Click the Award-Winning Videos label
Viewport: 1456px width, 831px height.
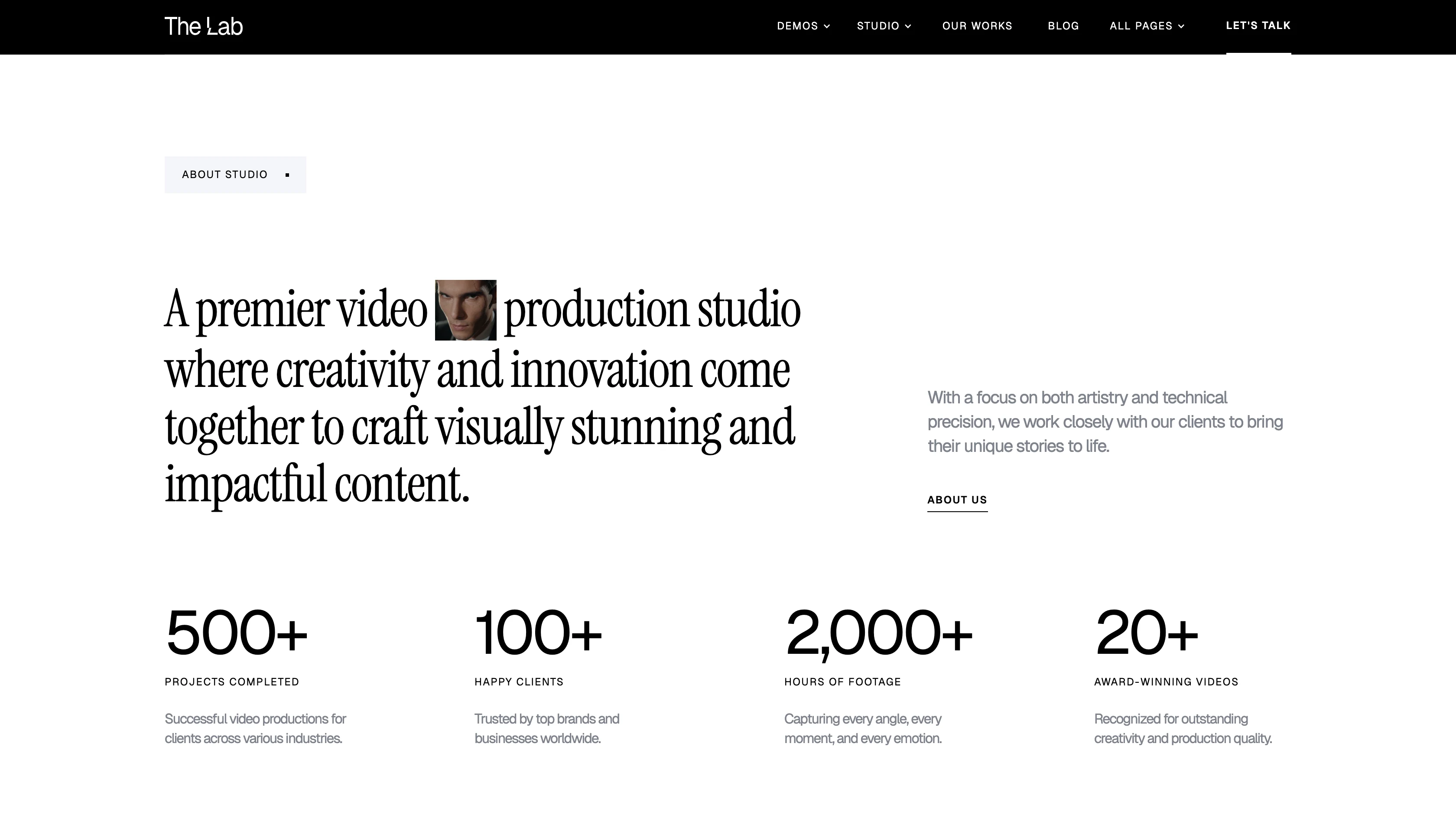(x=1166, y=682)
